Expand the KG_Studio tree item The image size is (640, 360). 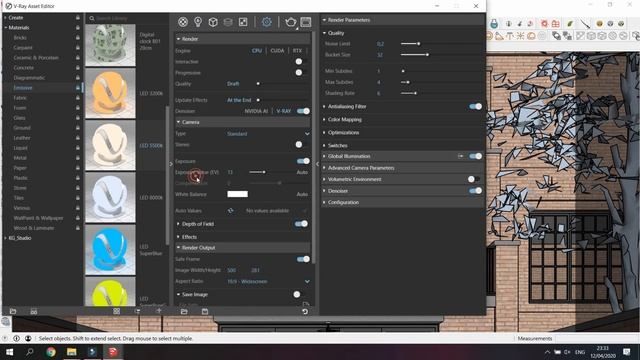point(5,238)
